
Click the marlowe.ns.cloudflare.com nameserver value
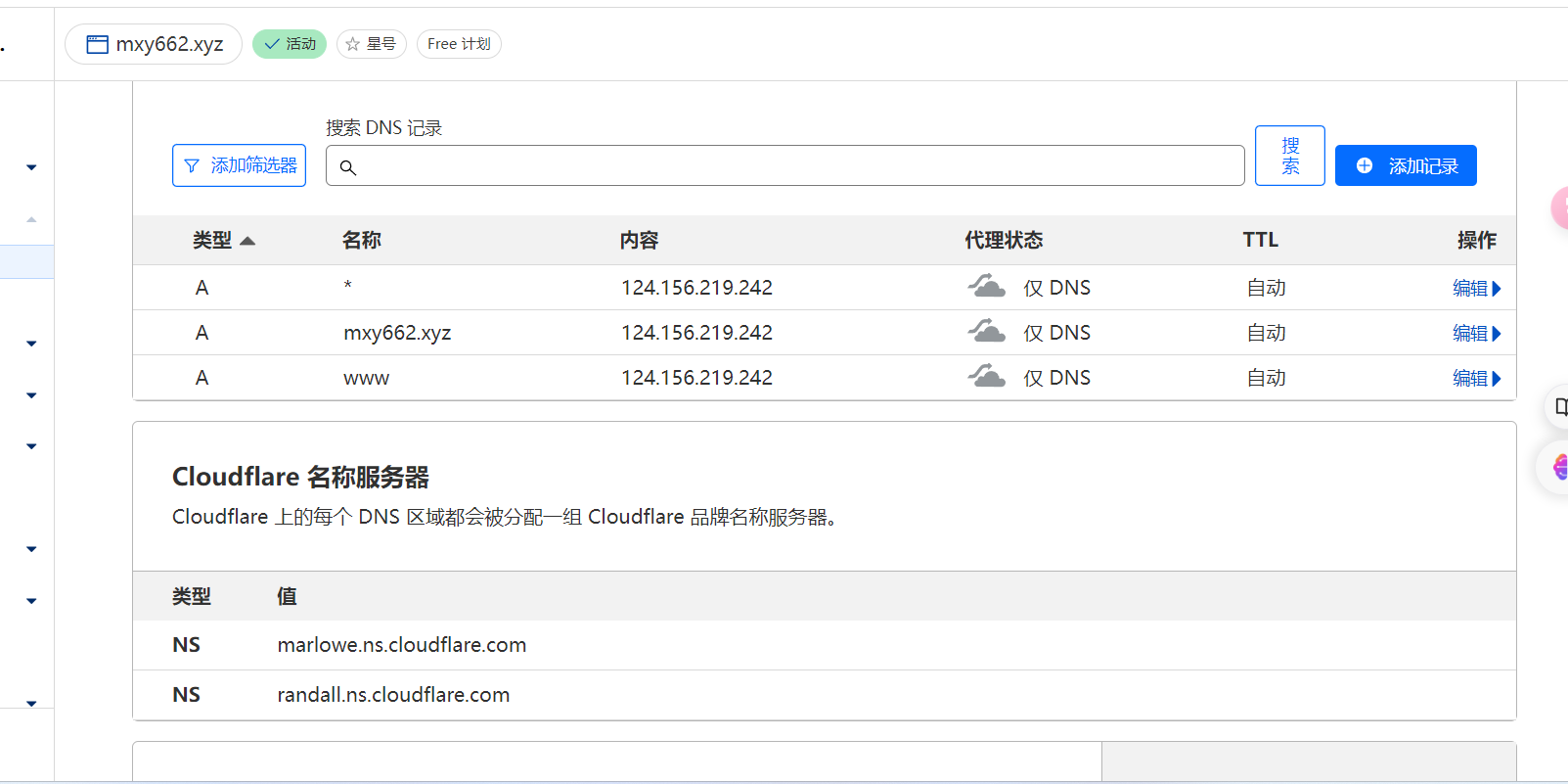point(401,645)
